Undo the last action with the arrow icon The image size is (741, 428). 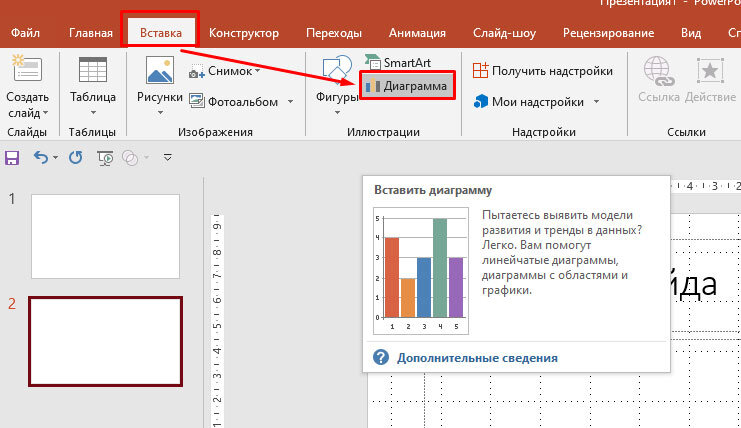[x=41, y=157]
